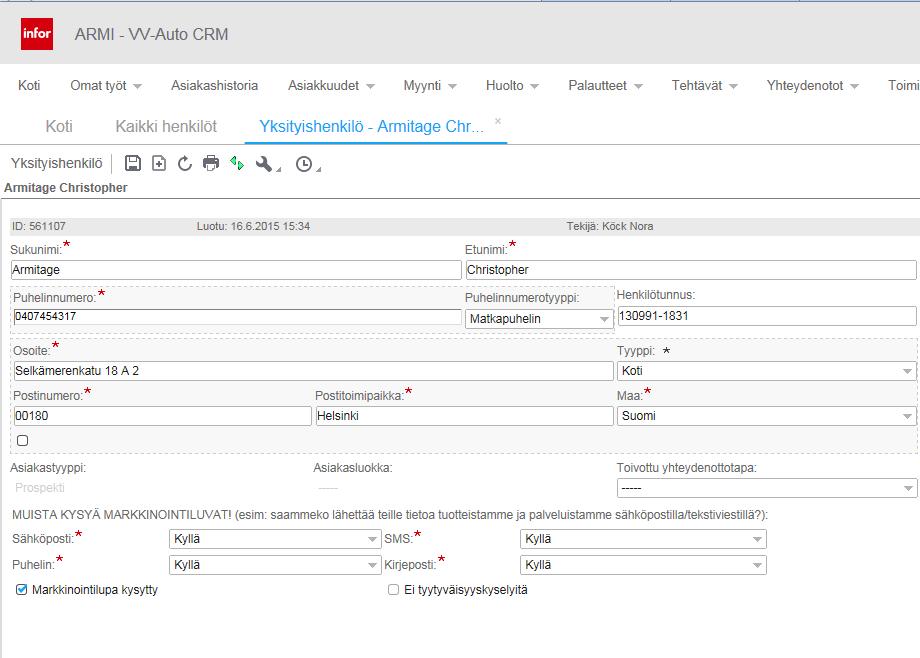This screenshot has width=920, height=658.
Task: Click the Infor logo icon
Action: (x=37, y=33)
